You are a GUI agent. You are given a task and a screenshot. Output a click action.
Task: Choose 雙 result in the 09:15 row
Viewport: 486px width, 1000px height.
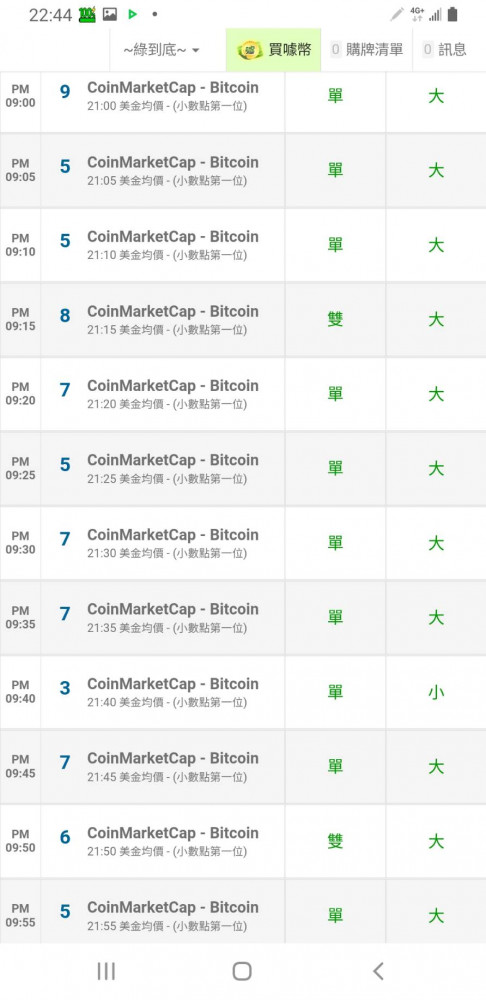(x=335, y=320)
